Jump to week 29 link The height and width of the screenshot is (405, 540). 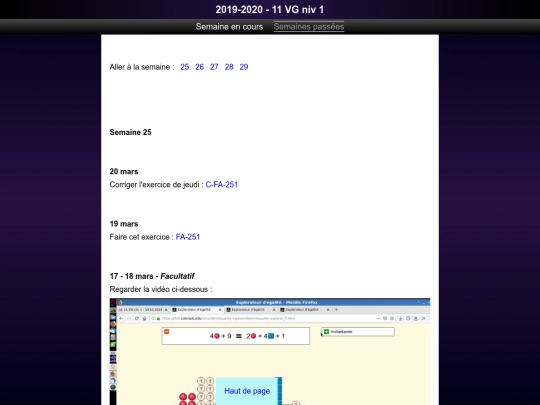click(x=244, y=67)
